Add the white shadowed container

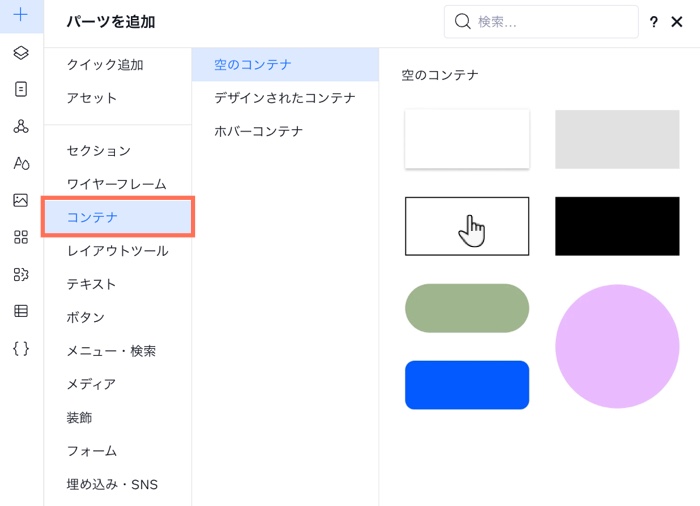[x=467, y=139]
